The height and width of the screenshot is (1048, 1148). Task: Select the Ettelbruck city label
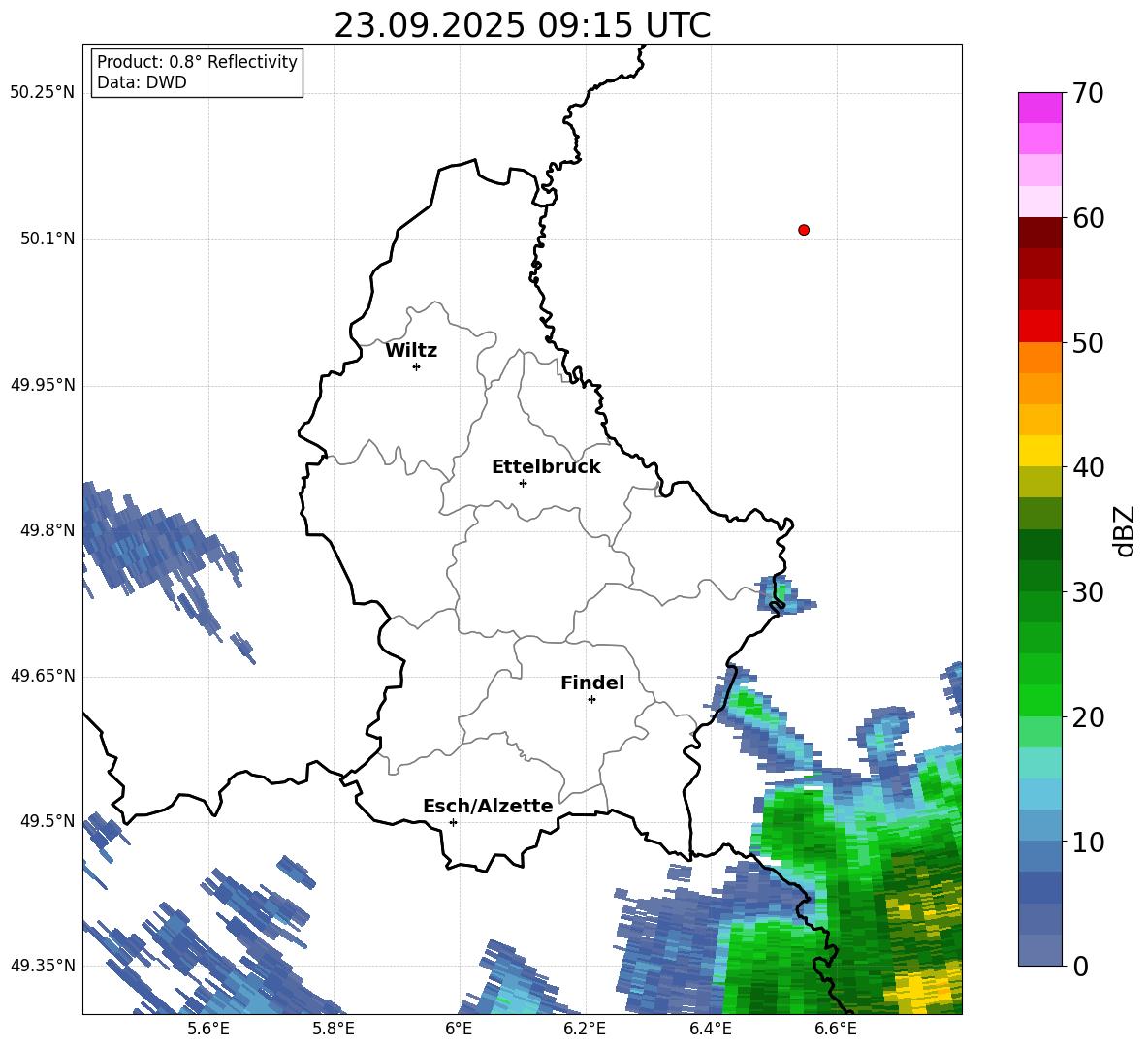546,467
